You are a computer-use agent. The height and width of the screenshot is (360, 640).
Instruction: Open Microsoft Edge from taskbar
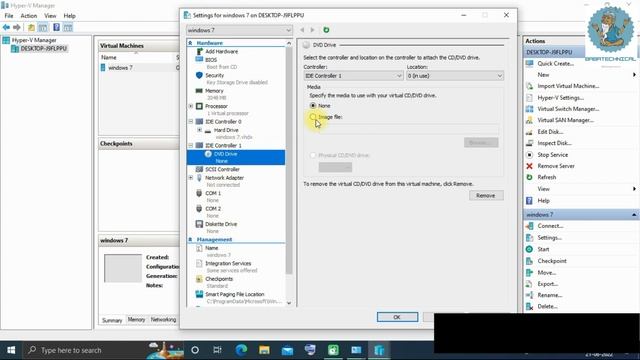tap(241, 350)
